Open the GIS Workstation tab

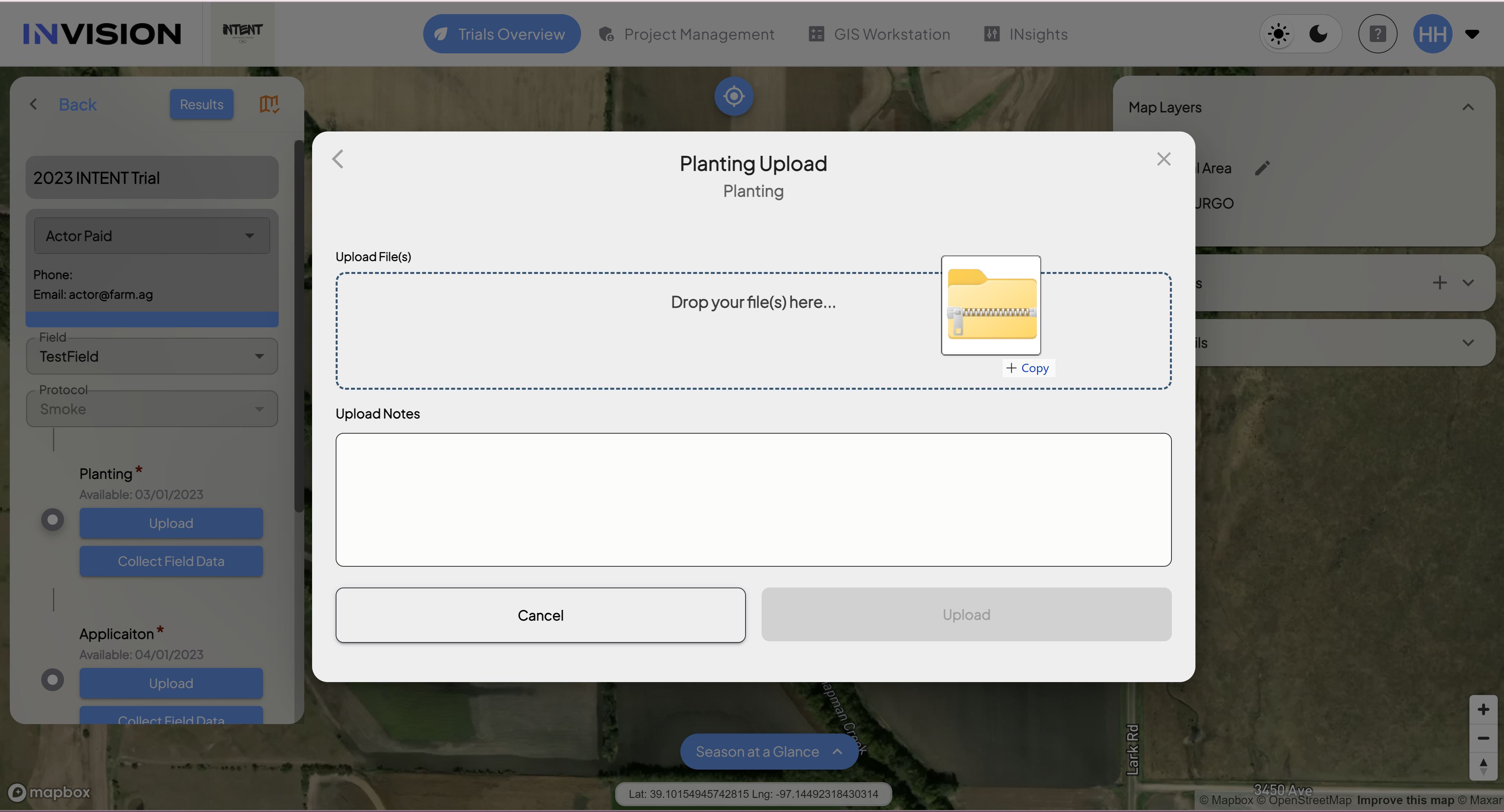click(879, 34)
